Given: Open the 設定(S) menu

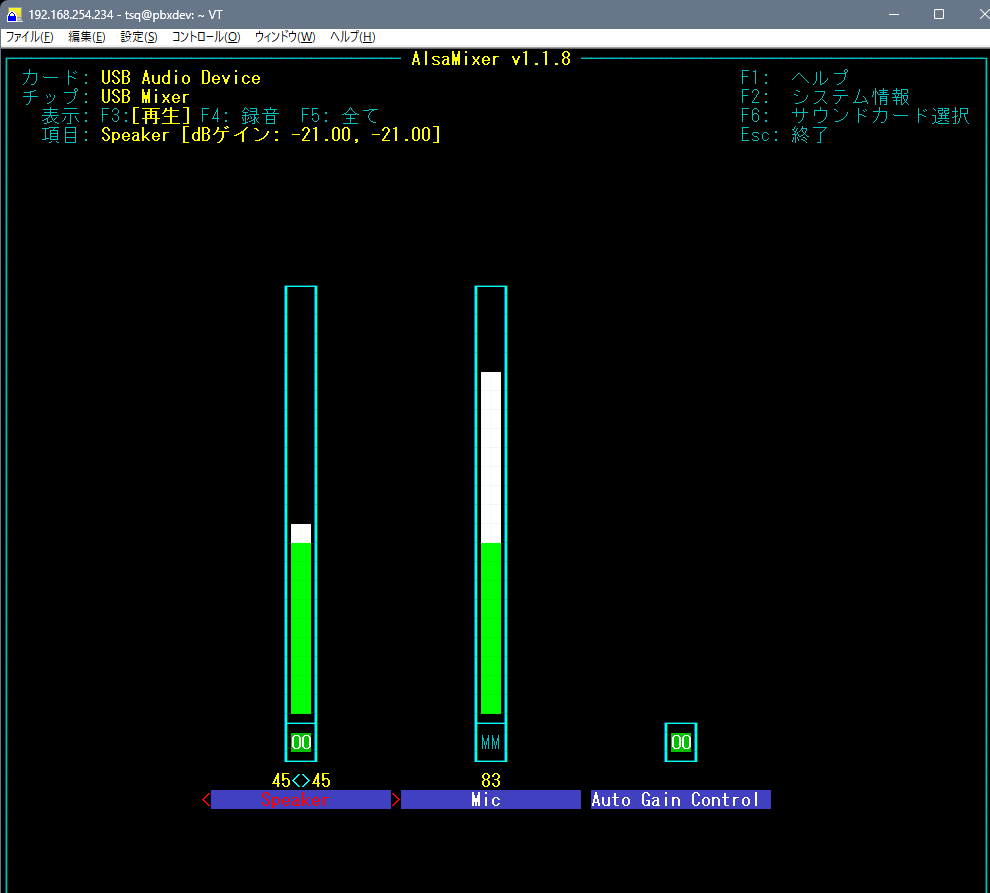Looking at the screenshot, I should (x=139, y=37).
